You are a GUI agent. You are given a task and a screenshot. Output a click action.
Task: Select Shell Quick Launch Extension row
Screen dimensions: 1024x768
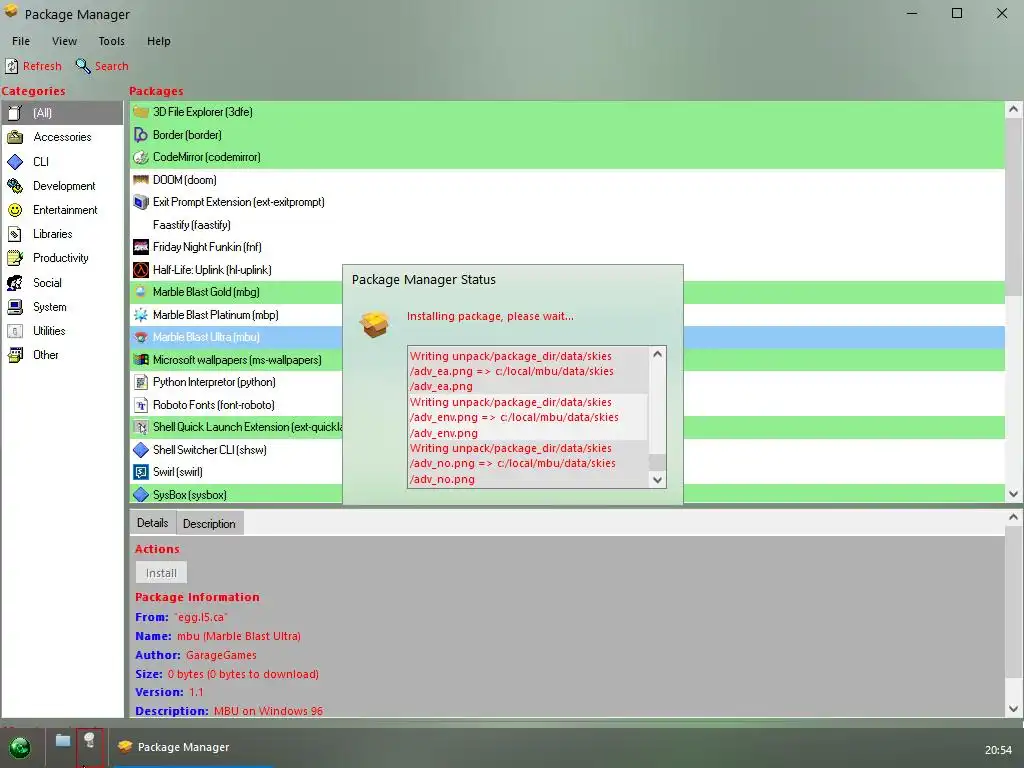[567, 427]
